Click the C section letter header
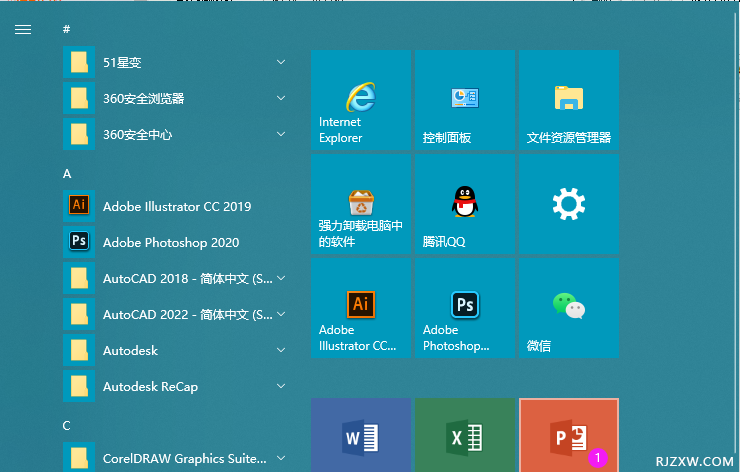The height and width of the screenshot is (472, 740). coord(67,426)
